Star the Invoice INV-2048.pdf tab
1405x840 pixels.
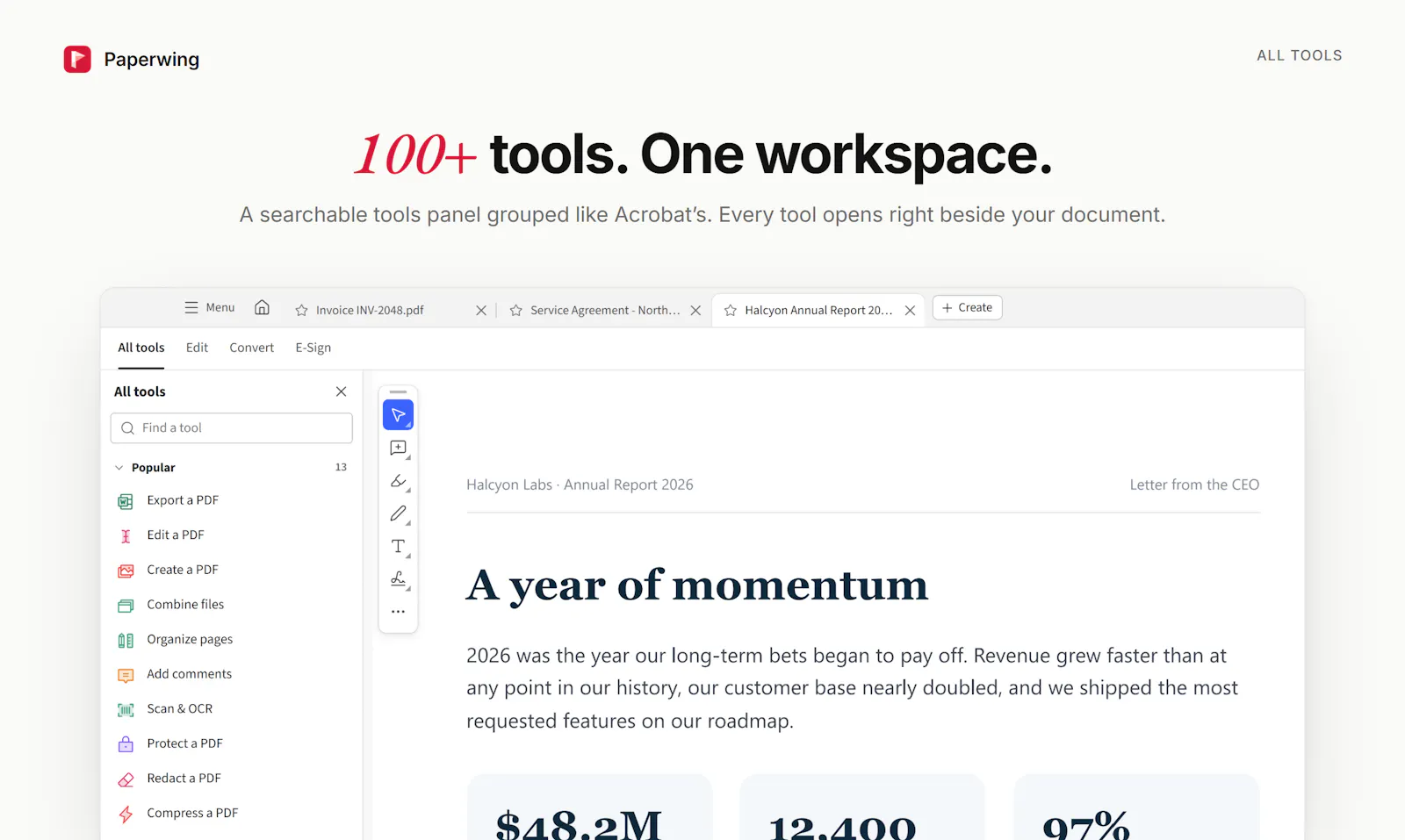coord(301,310)
